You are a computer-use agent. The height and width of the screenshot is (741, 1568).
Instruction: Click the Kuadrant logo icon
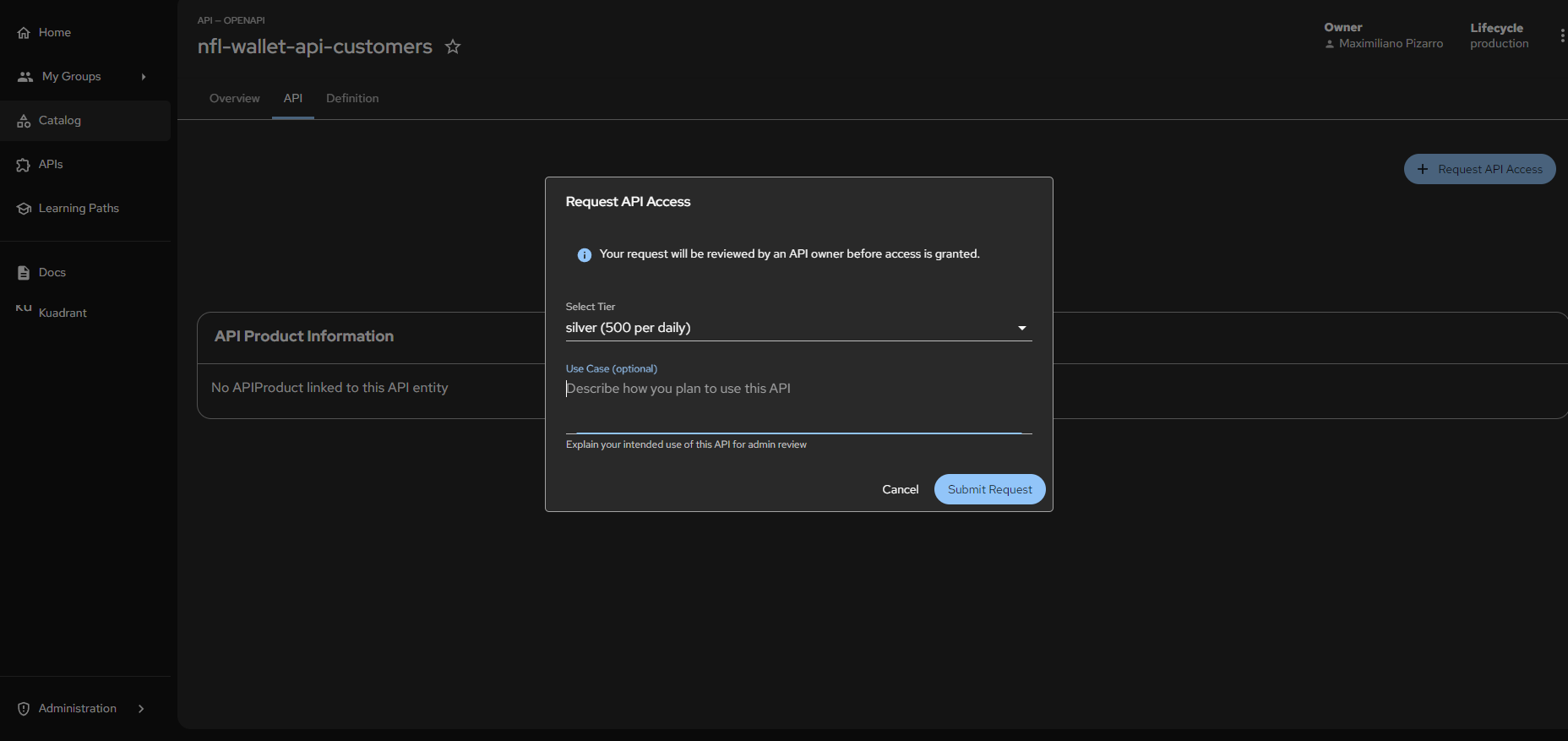[x=24, y=308]
